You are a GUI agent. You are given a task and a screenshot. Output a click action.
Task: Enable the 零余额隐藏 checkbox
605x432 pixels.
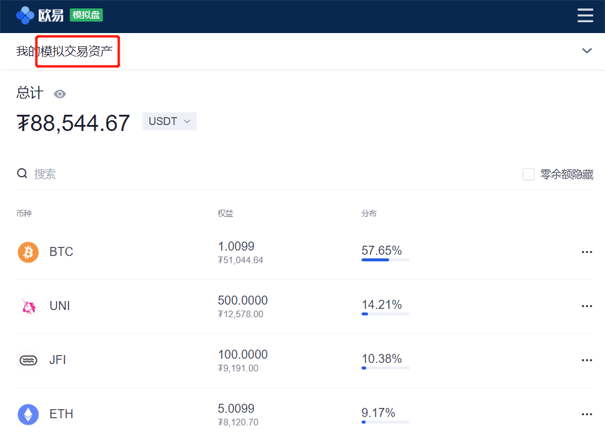[528, 174]
